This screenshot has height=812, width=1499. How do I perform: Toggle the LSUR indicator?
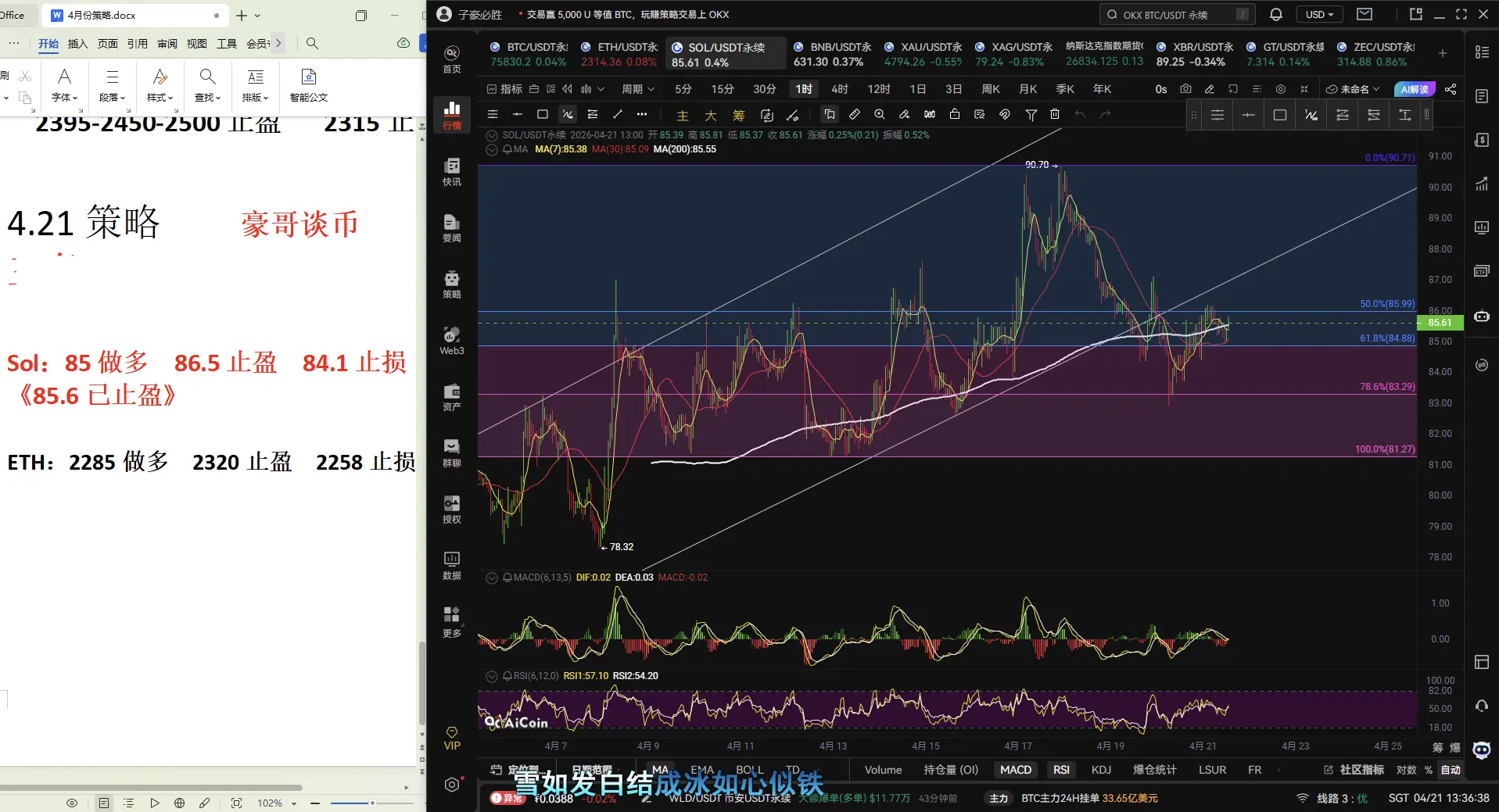(1213, 770)
